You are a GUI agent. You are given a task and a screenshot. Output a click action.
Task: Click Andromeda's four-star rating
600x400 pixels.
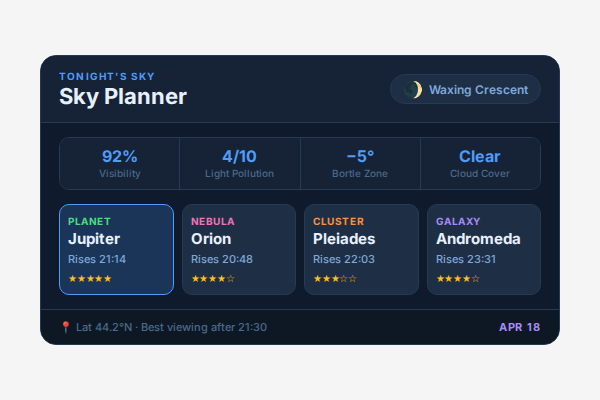tap(458, 278)
